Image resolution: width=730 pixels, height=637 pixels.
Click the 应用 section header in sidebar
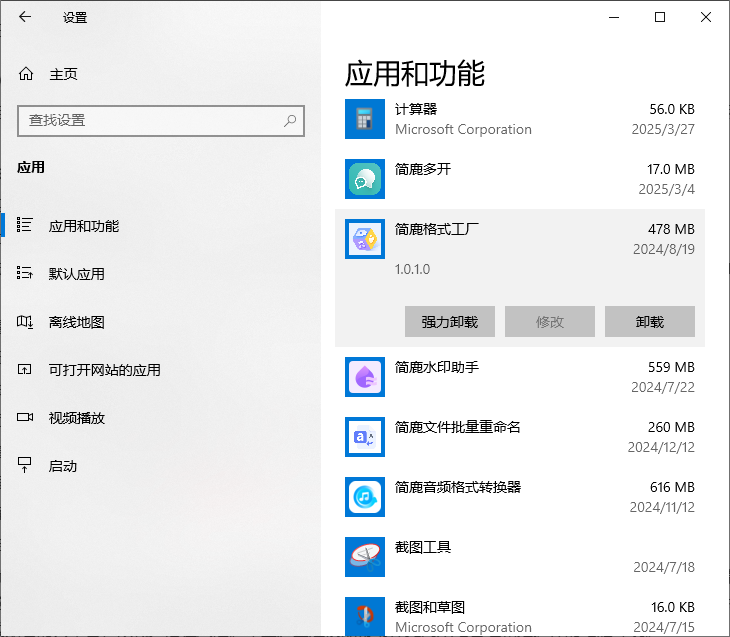(31, 167)
